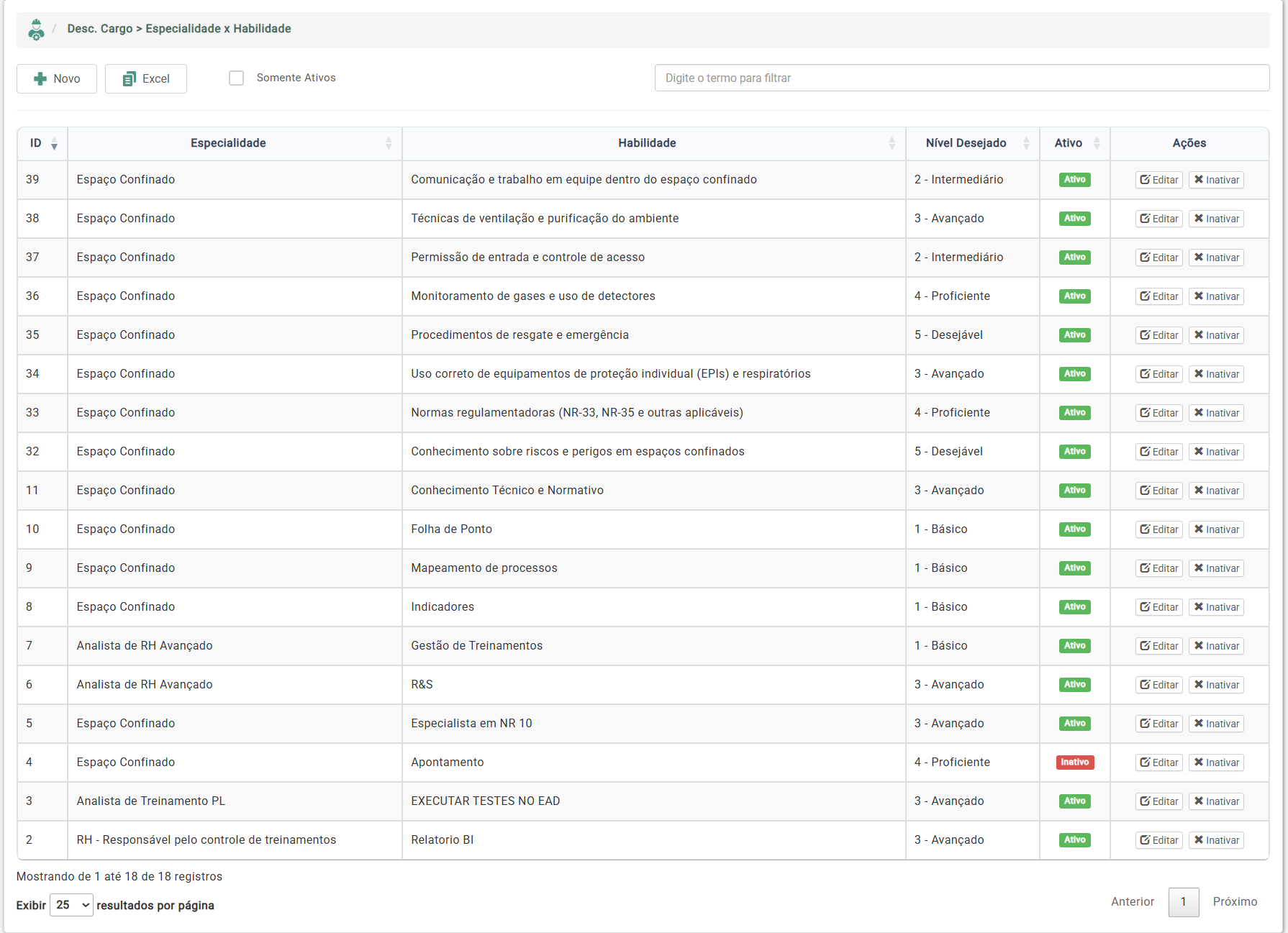Click the ID column sort arrows
Screen dimensions: 1288x933
point(54,144)
